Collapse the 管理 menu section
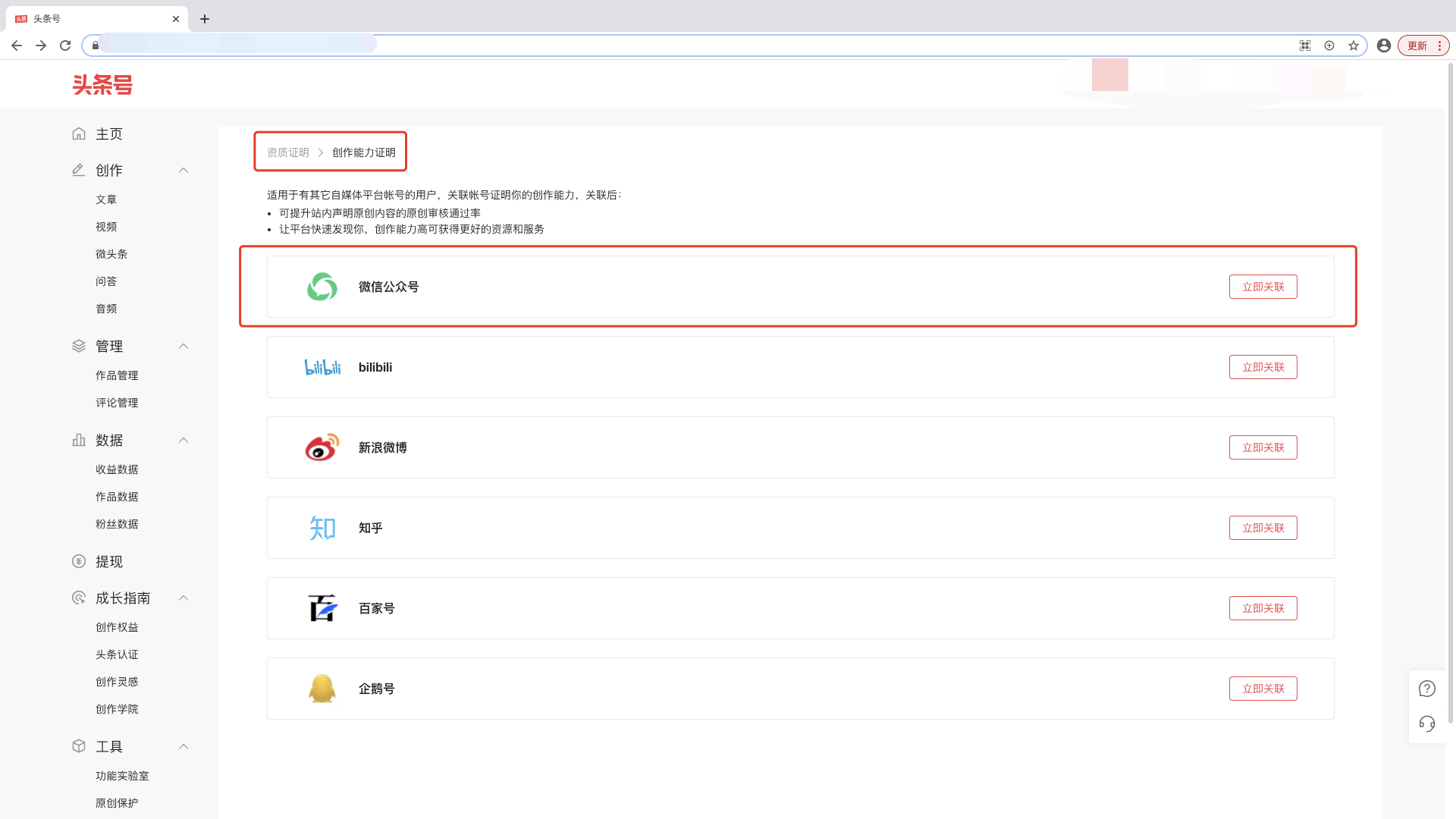The width and height of the screenshot is (1456, 819). click(184, 346)
